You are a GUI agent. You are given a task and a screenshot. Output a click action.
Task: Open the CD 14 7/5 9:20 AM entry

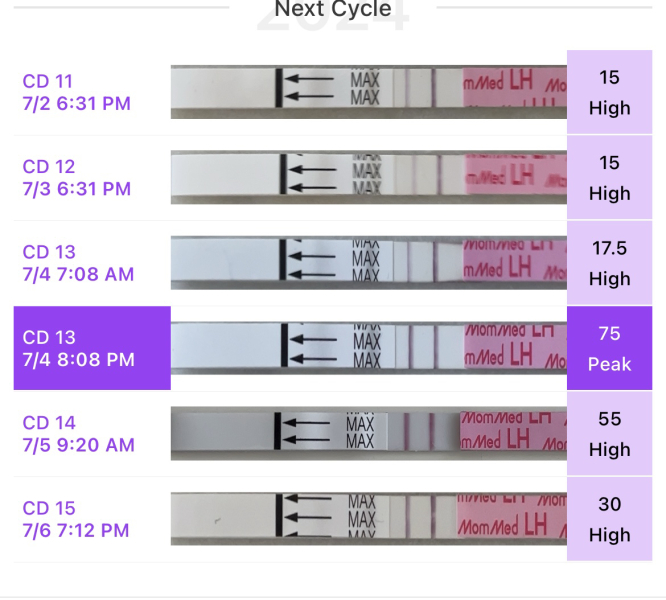pyautogui.click(x=78, y=433)
